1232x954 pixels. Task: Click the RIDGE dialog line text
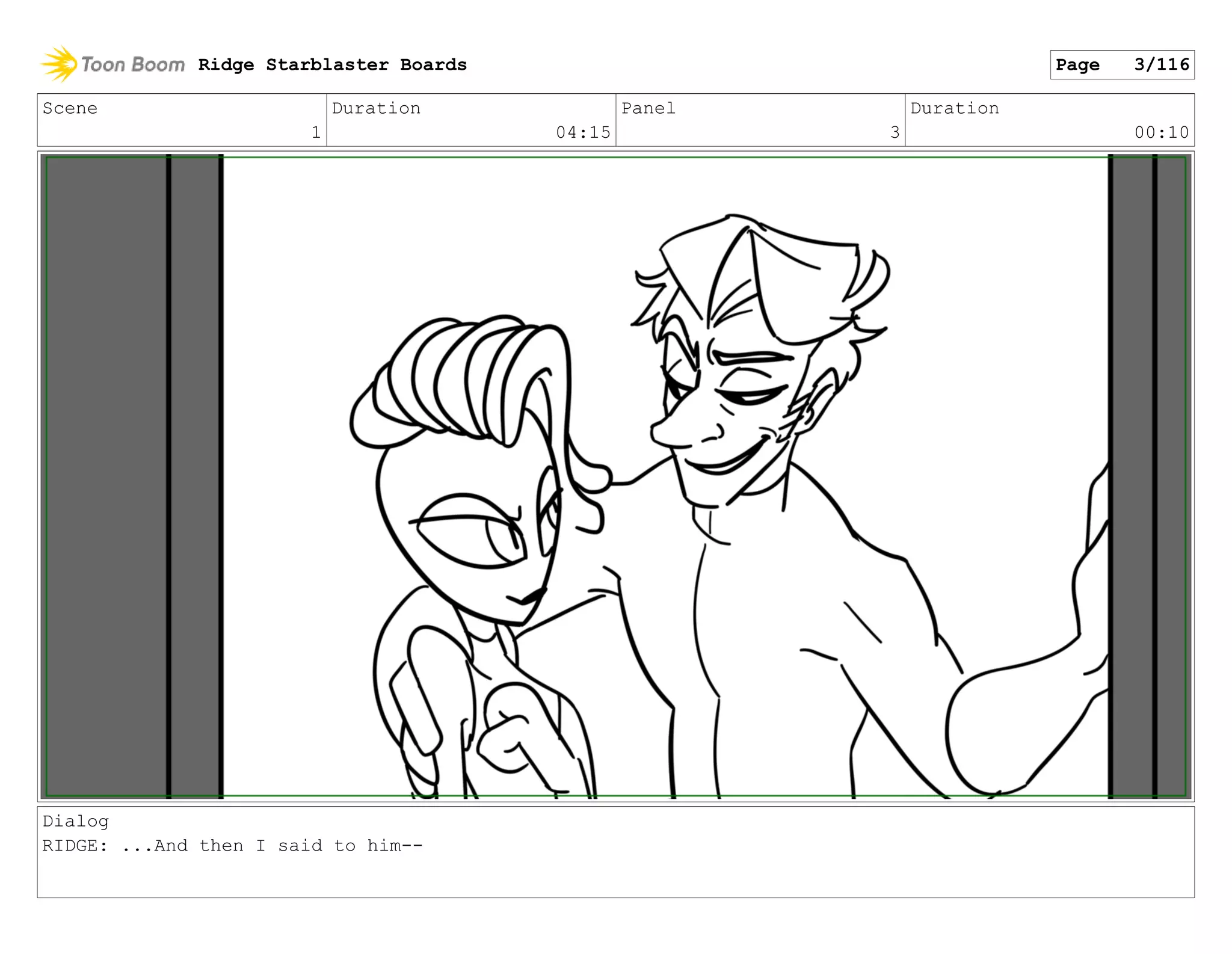[x=232, y=846]
